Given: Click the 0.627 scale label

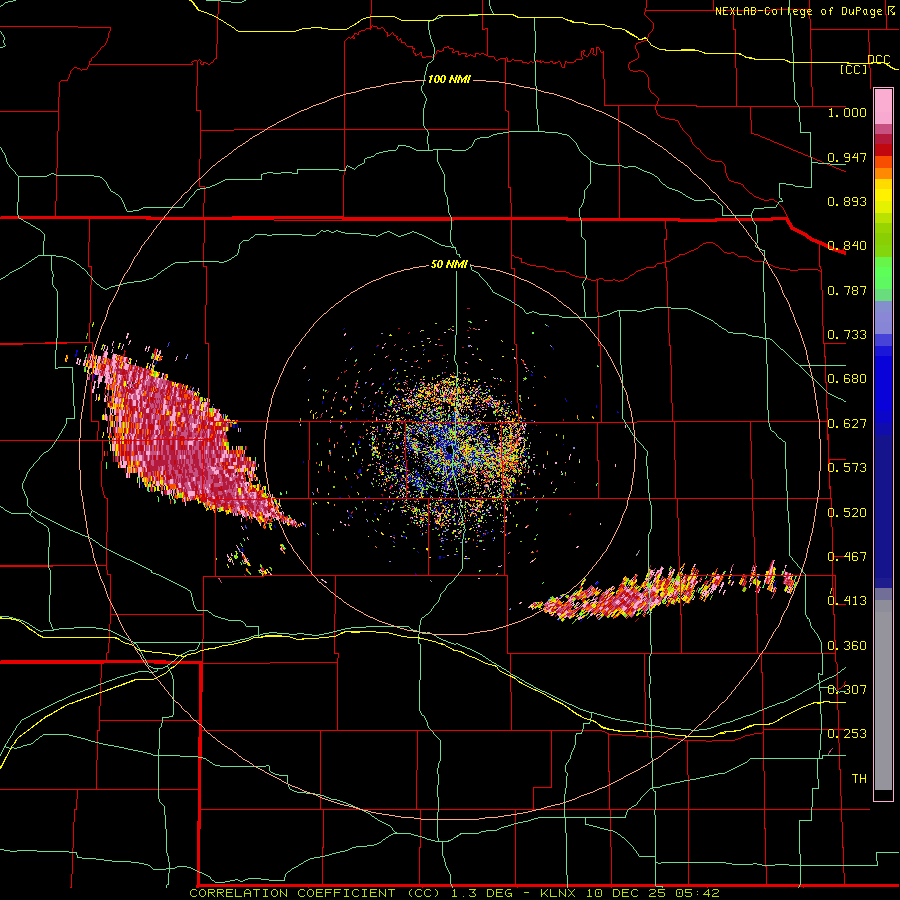Looking at the screenshot, I should click(847, 424).
